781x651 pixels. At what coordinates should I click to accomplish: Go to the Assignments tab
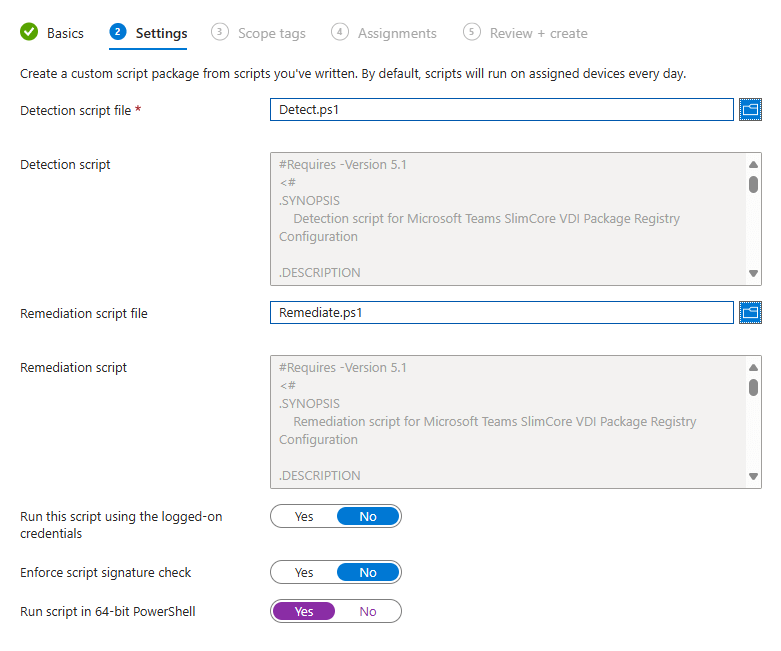pos(397,33)
